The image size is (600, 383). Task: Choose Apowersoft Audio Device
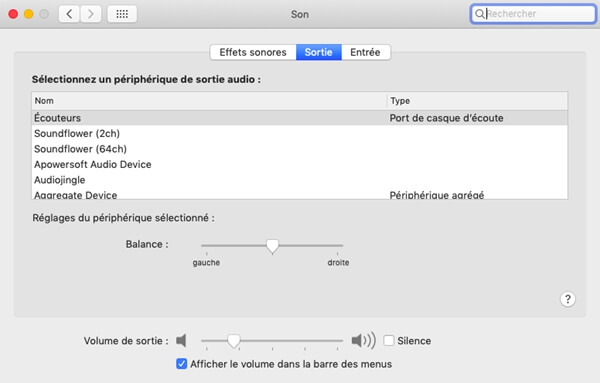click(x=300, y=165)
